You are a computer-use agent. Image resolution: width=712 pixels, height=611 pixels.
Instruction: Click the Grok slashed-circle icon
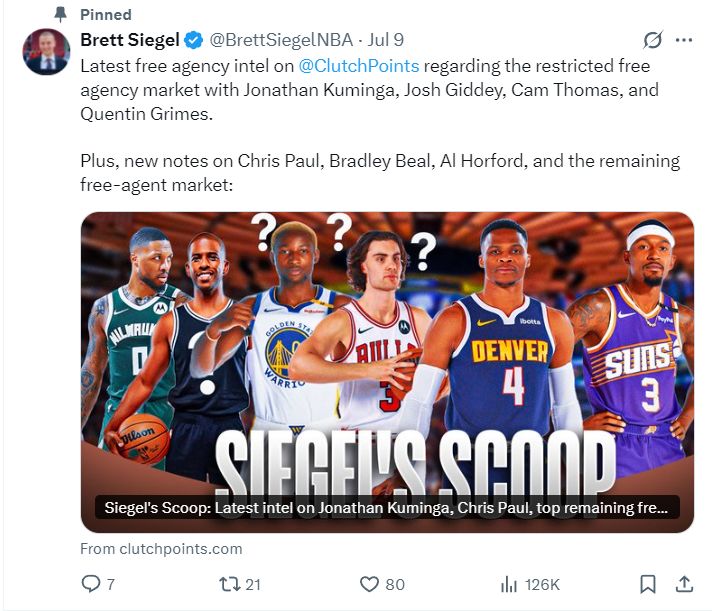[x=653, y=40]
